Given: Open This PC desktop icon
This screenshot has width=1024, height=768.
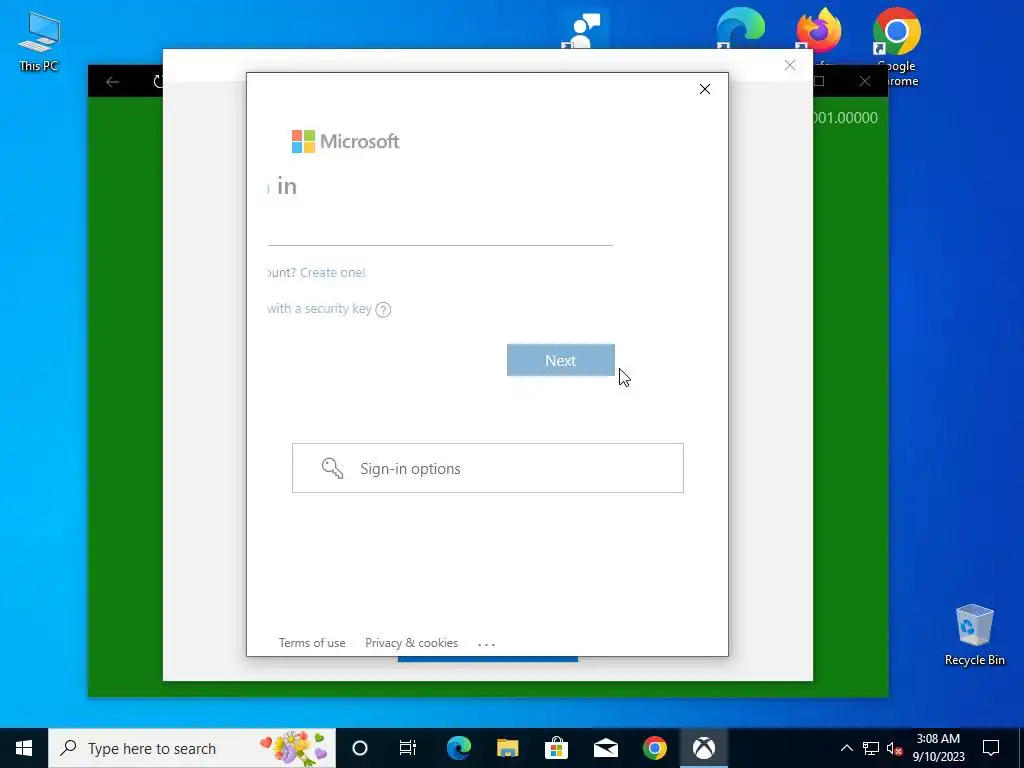Looking at the screenshot, I should (39, 41).
